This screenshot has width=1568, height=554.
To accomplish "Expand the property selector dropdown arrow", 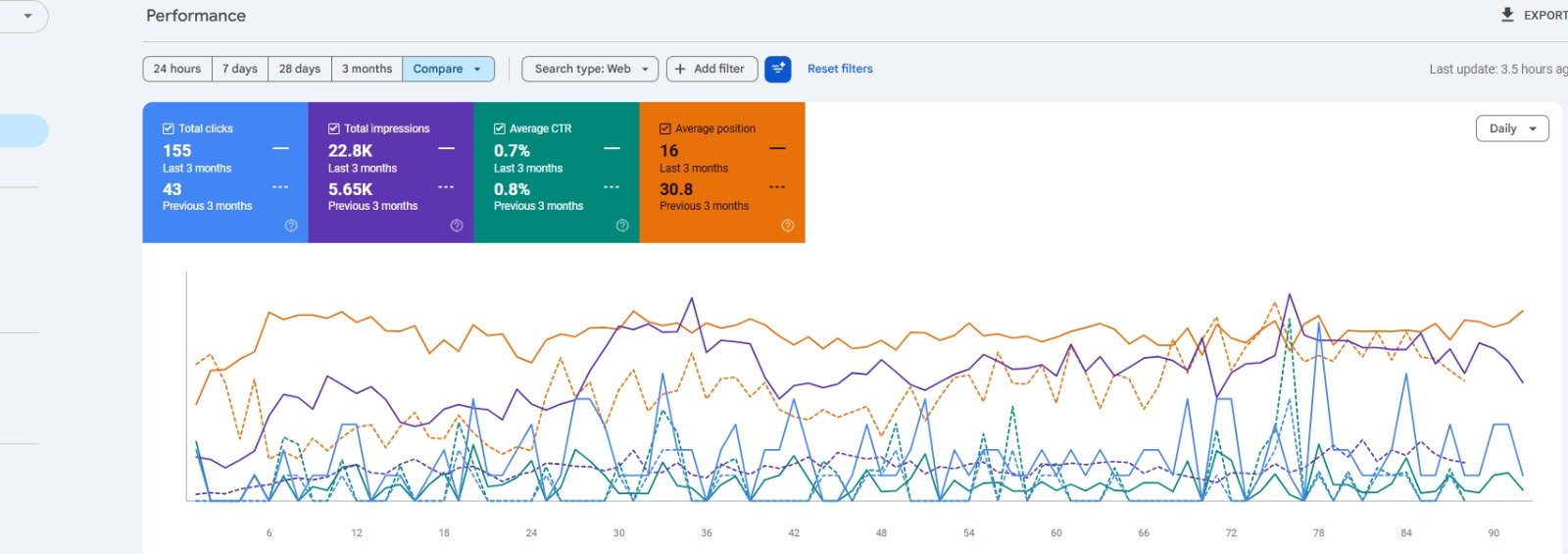I will point(27,16).
